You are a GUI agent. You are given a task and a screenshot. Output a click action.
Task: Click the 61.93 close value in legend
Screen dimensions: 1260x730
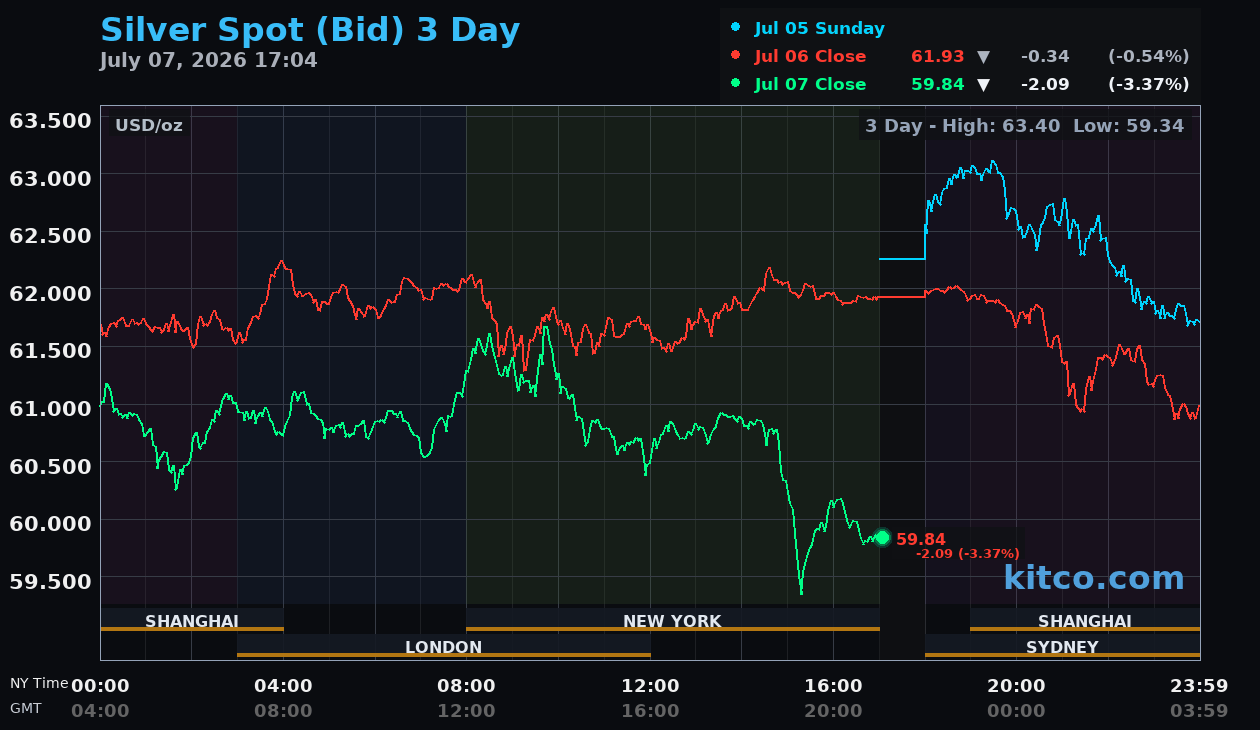pyautogui.click(x=937, y=57)
